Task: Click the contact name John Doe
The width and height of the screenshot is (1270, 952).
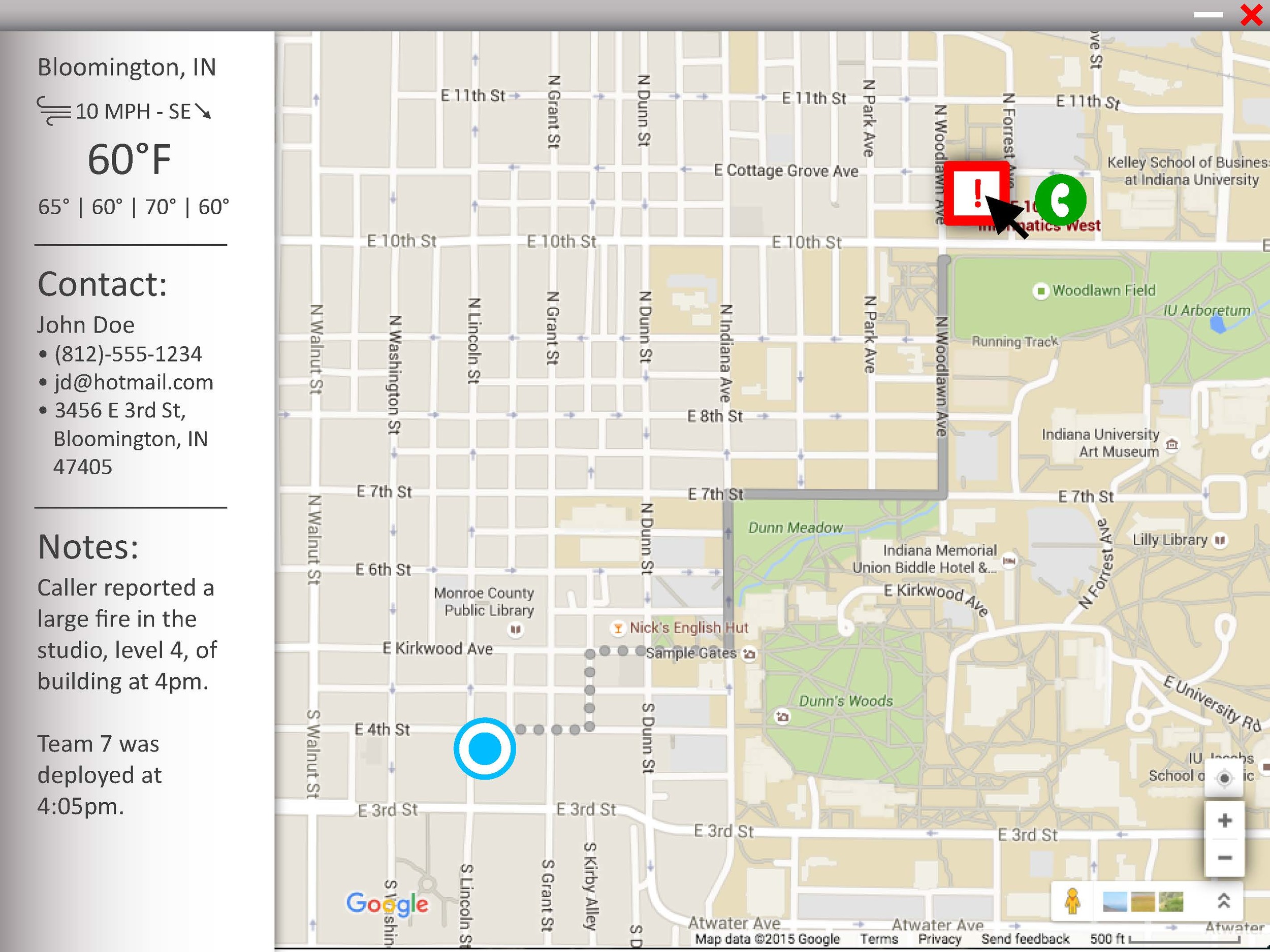Action: pos(86,325)
